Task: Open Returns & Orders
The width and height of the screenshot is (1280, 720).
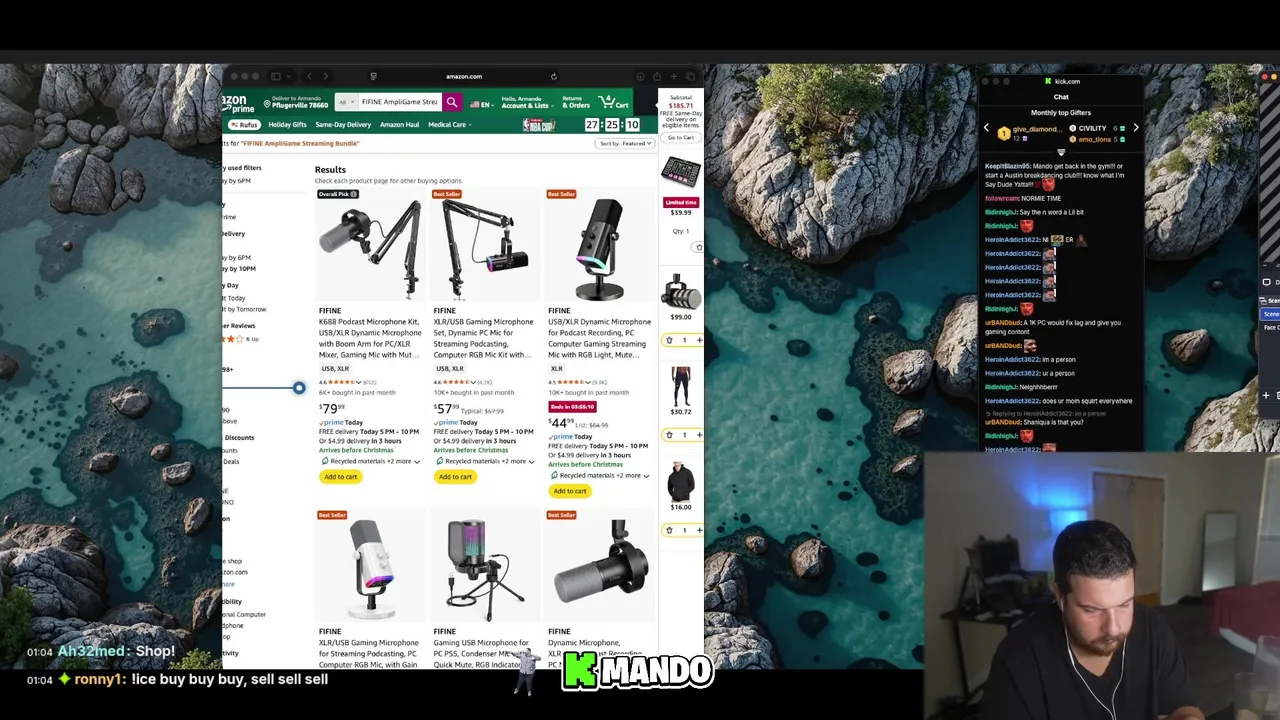Action: pos(575,102)
